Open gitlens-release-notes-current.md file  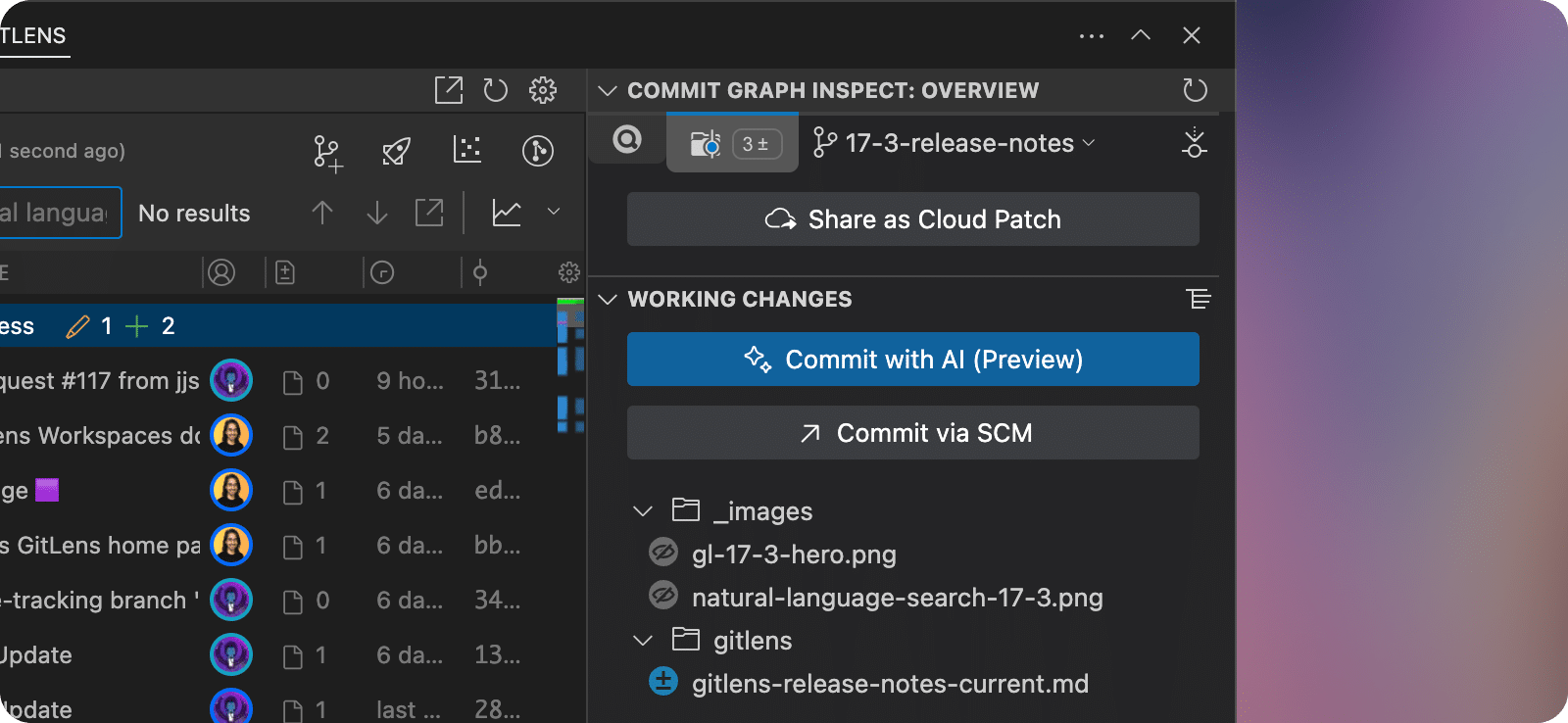click(890, 684)
